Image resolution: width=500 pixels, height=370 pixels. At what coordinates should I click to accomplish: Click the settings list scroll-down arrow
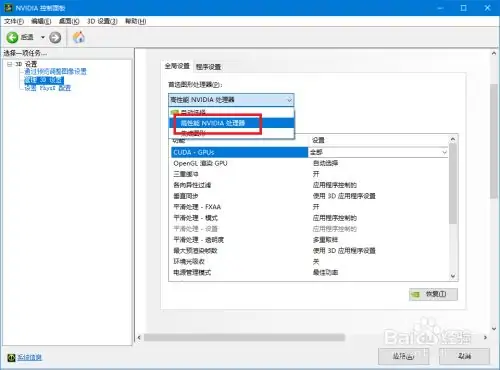pyautogui.click(x=453, y=276)
